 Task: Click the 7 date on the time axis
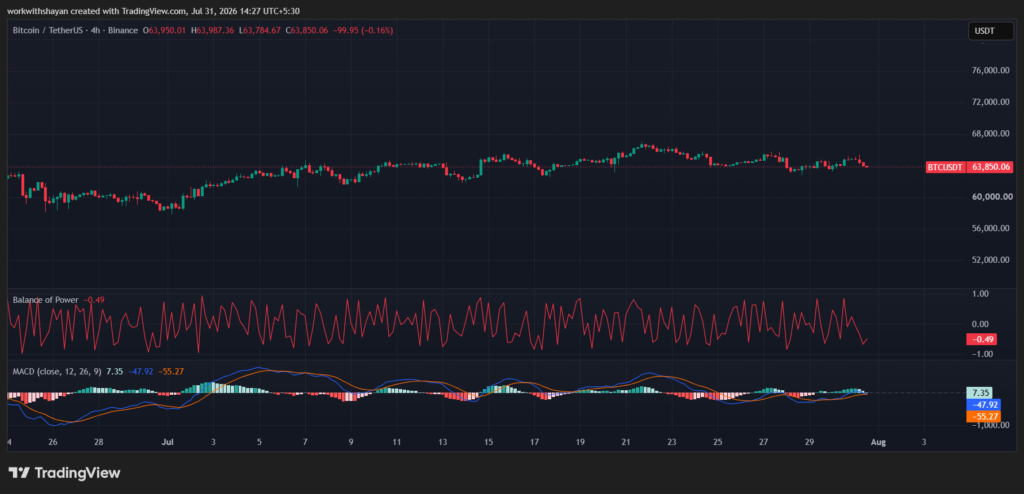tap(305, 442)
